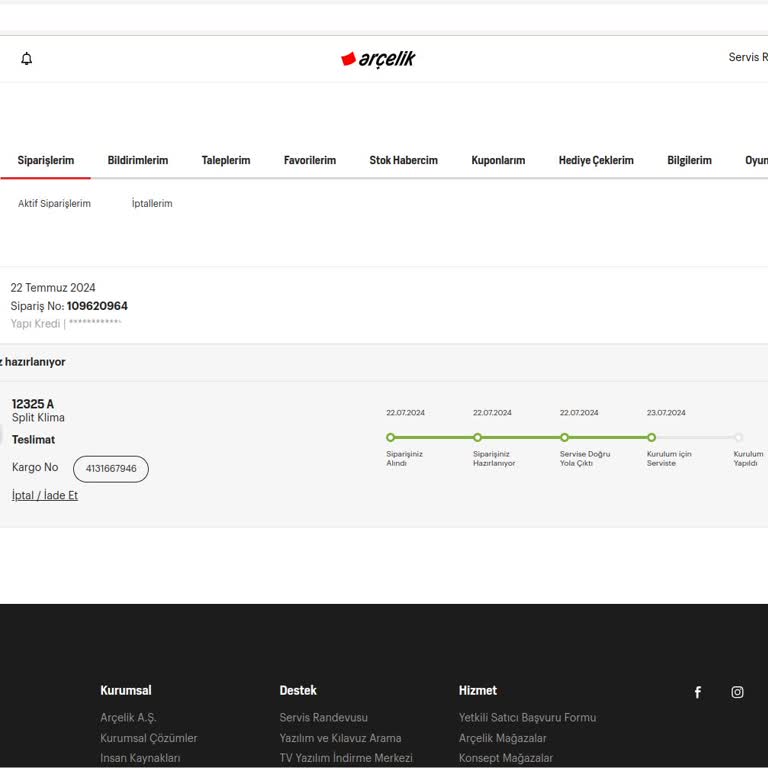Screen dimensions: 768x768
Task: Open Arçelik Mağazalar footer link
Action: (x=503, y=738)
